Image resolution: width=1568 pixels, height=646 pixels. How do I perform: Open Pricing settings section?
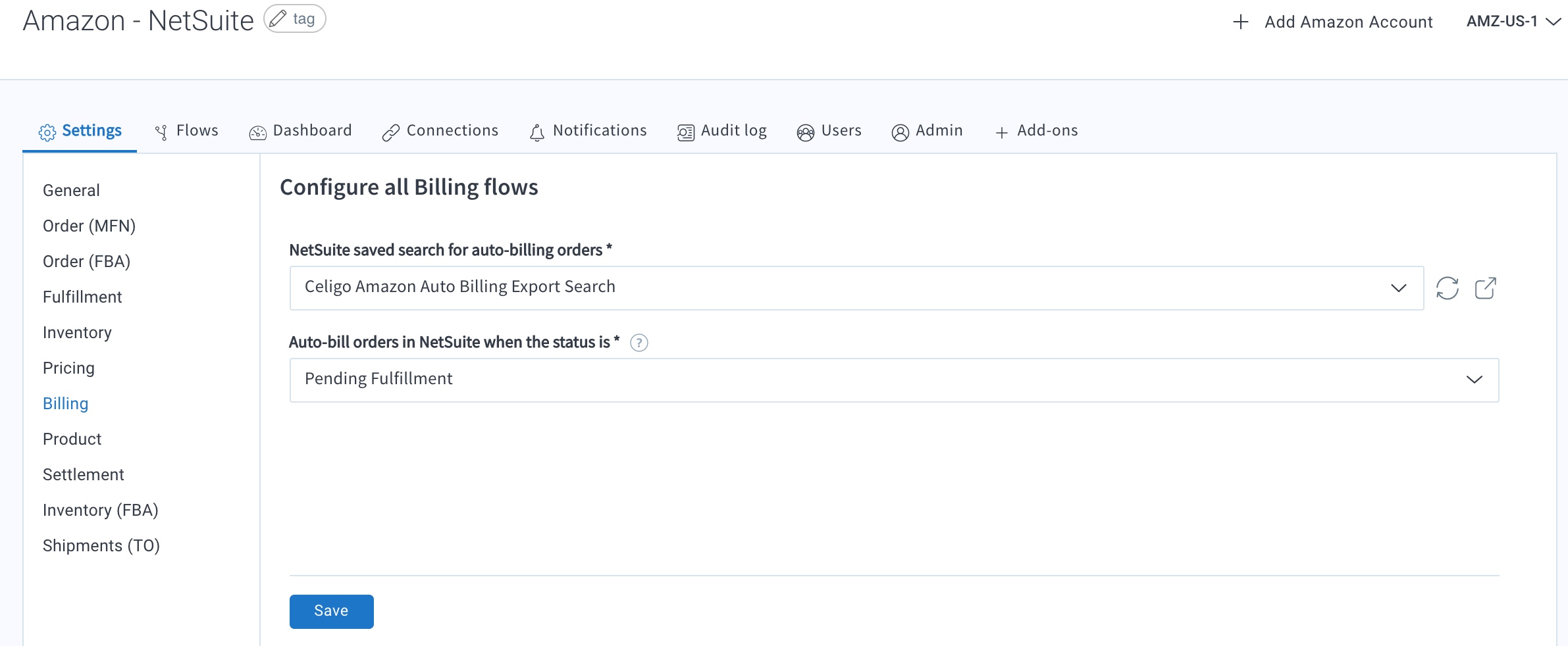[x=68, y=368]
